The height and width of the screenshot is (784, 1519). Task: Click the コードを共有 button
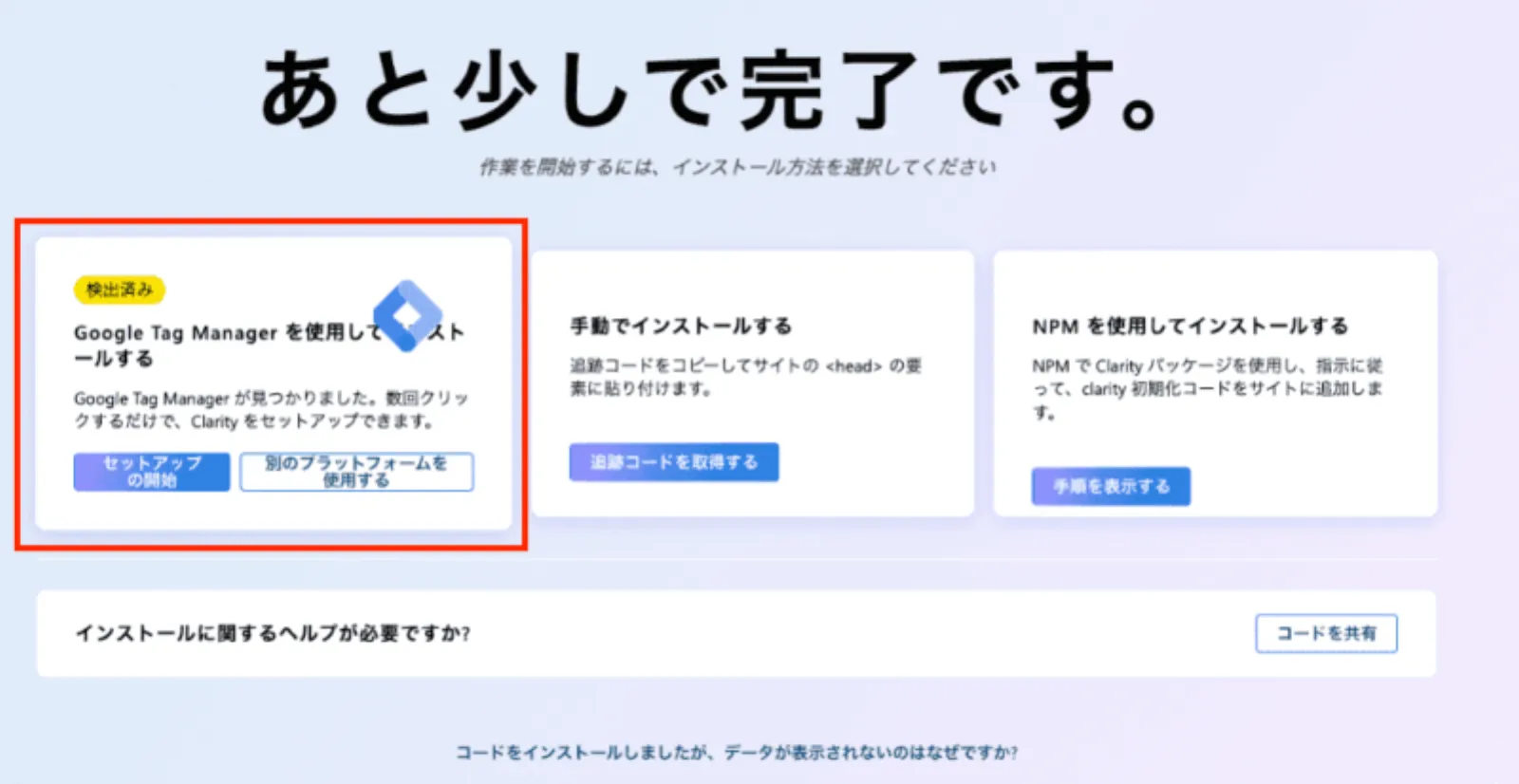(1326, 633)
